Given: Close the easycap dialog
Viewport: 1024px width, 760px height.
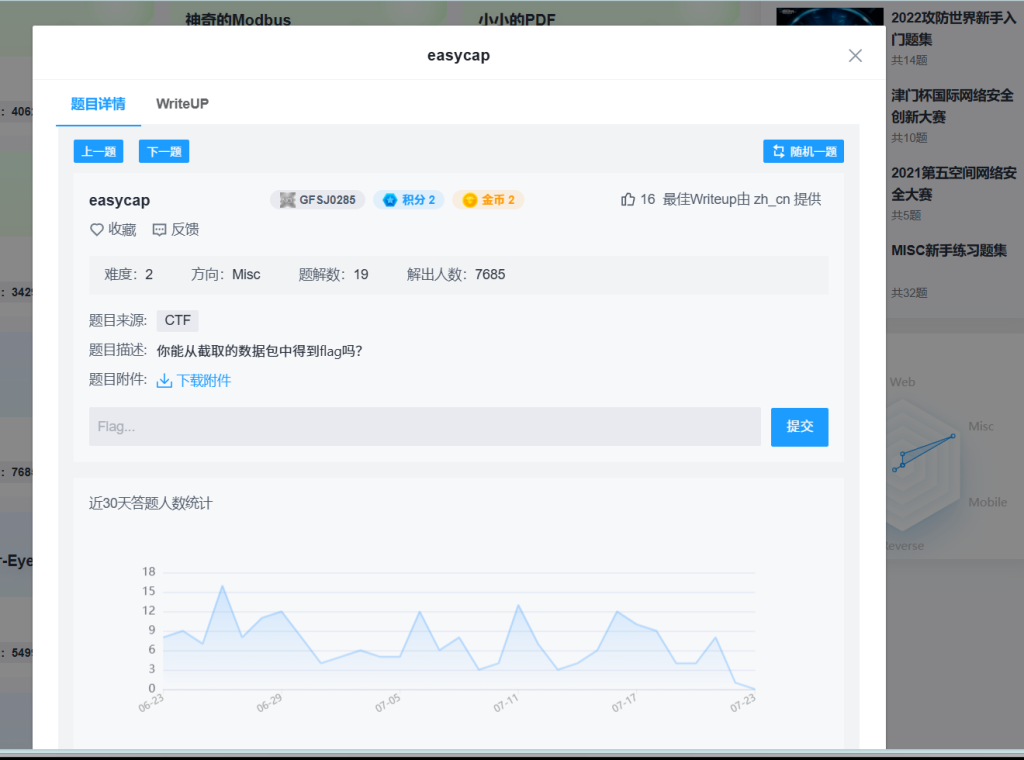Looking at the screenshot, I should [855, 56].
